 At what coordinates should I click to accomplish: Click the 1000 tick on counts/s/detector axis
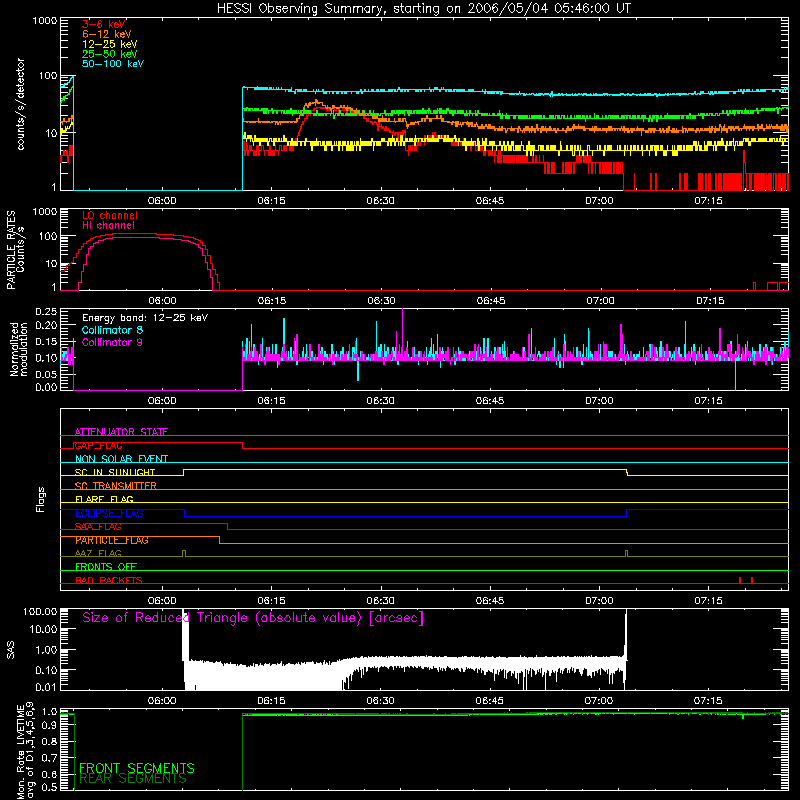[44, 21]
